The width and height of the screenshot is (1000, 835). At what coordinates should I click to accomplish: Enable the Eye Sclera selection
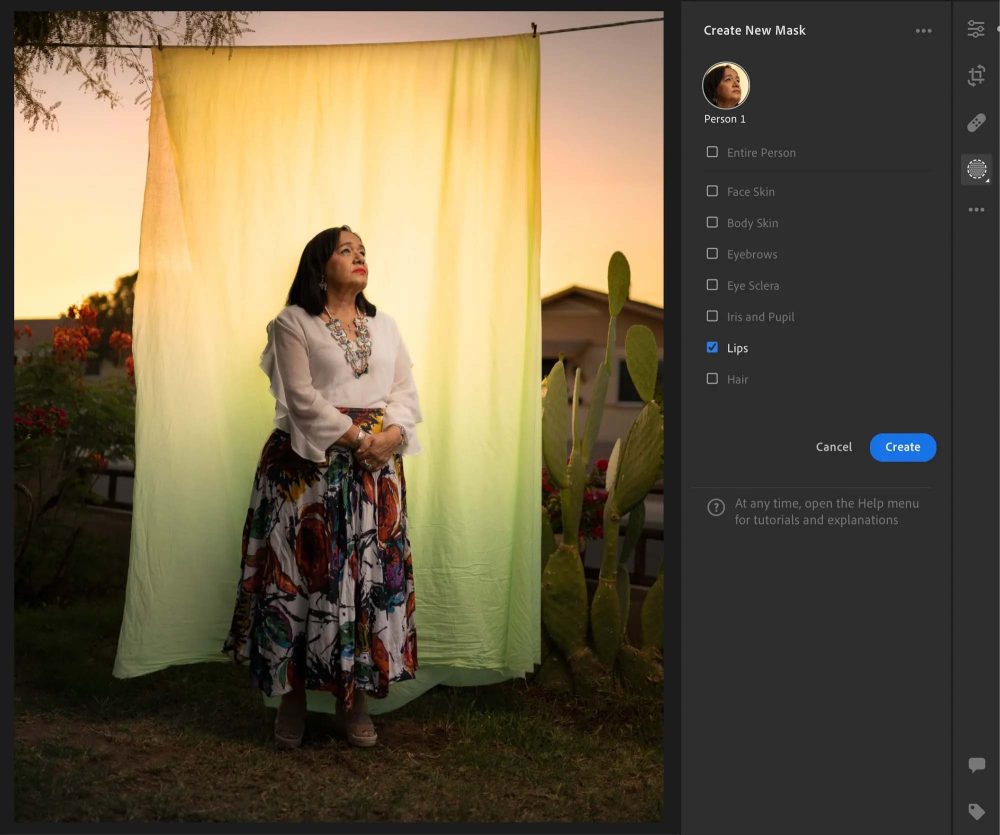point(712,285)
